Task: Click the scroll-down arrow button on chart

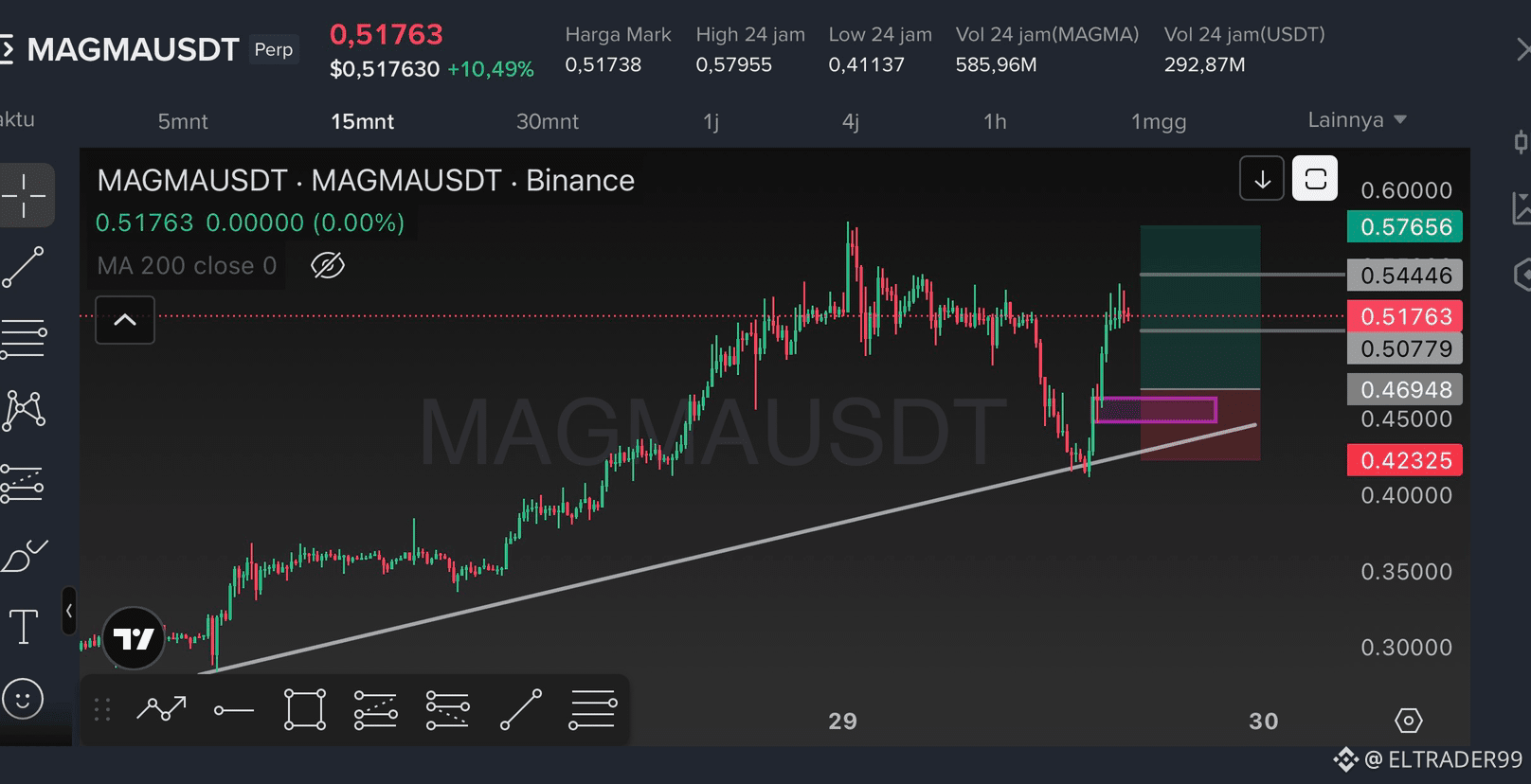Action: coord(1262,179)
